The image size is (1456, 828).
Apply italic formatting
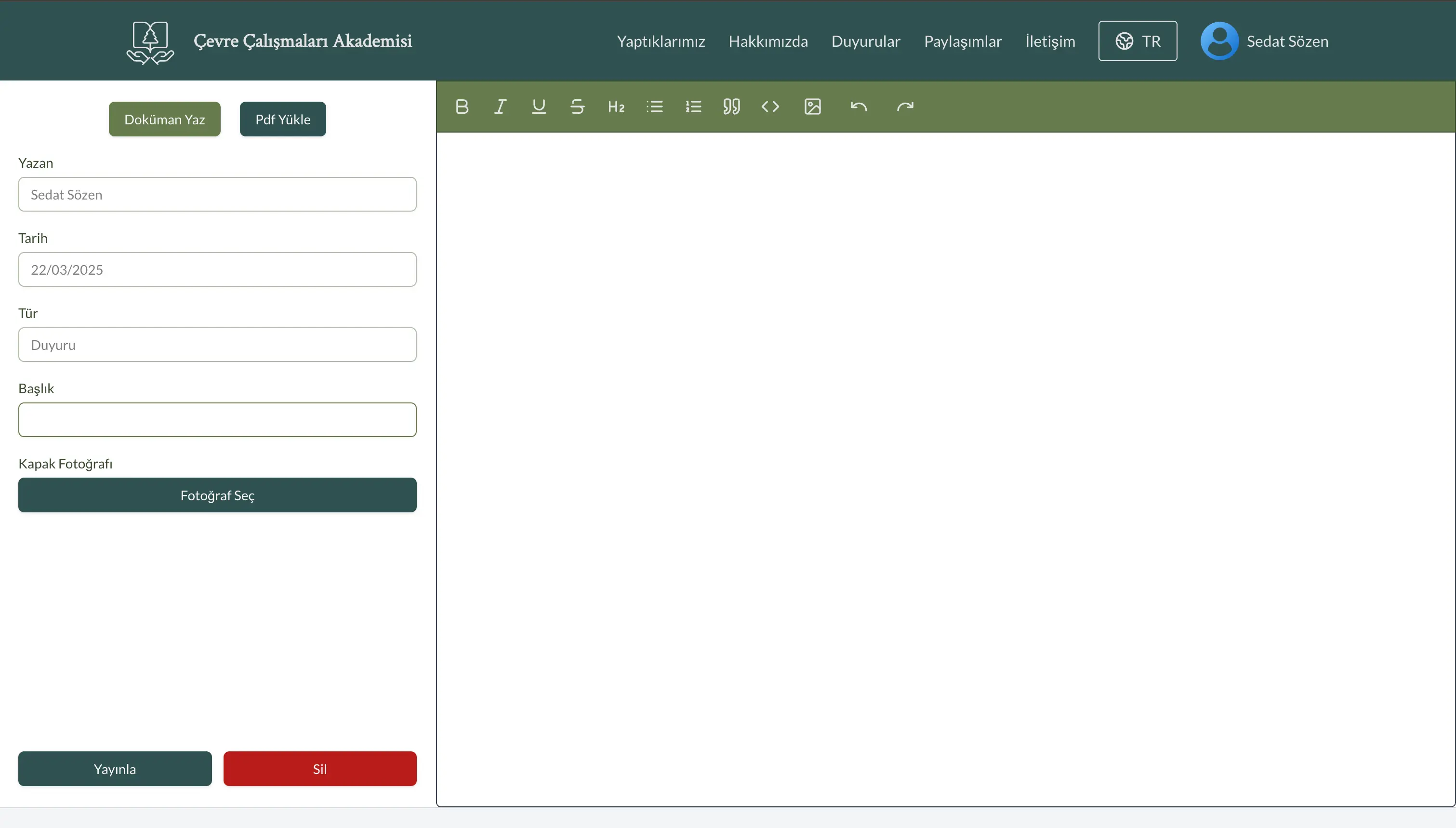click(500, 107)
